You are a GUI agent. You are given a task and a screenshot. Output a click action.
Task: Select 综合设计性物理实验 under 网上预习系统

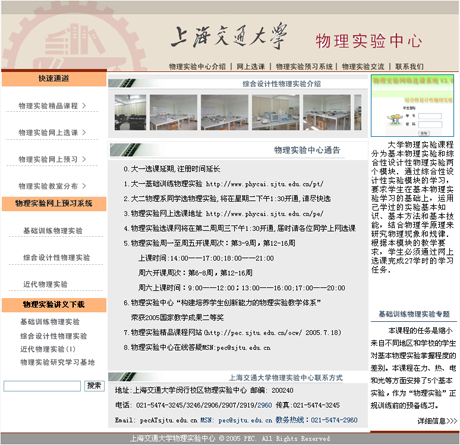pyautogui.click(x=56, y=257)
